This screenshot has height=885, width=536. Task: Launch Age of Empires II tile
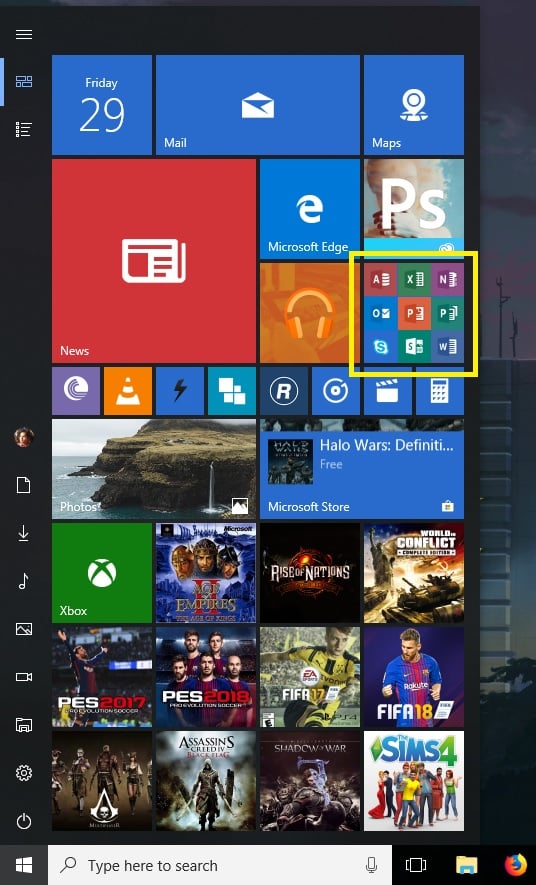pyautogui.click(x=205, y=573)
